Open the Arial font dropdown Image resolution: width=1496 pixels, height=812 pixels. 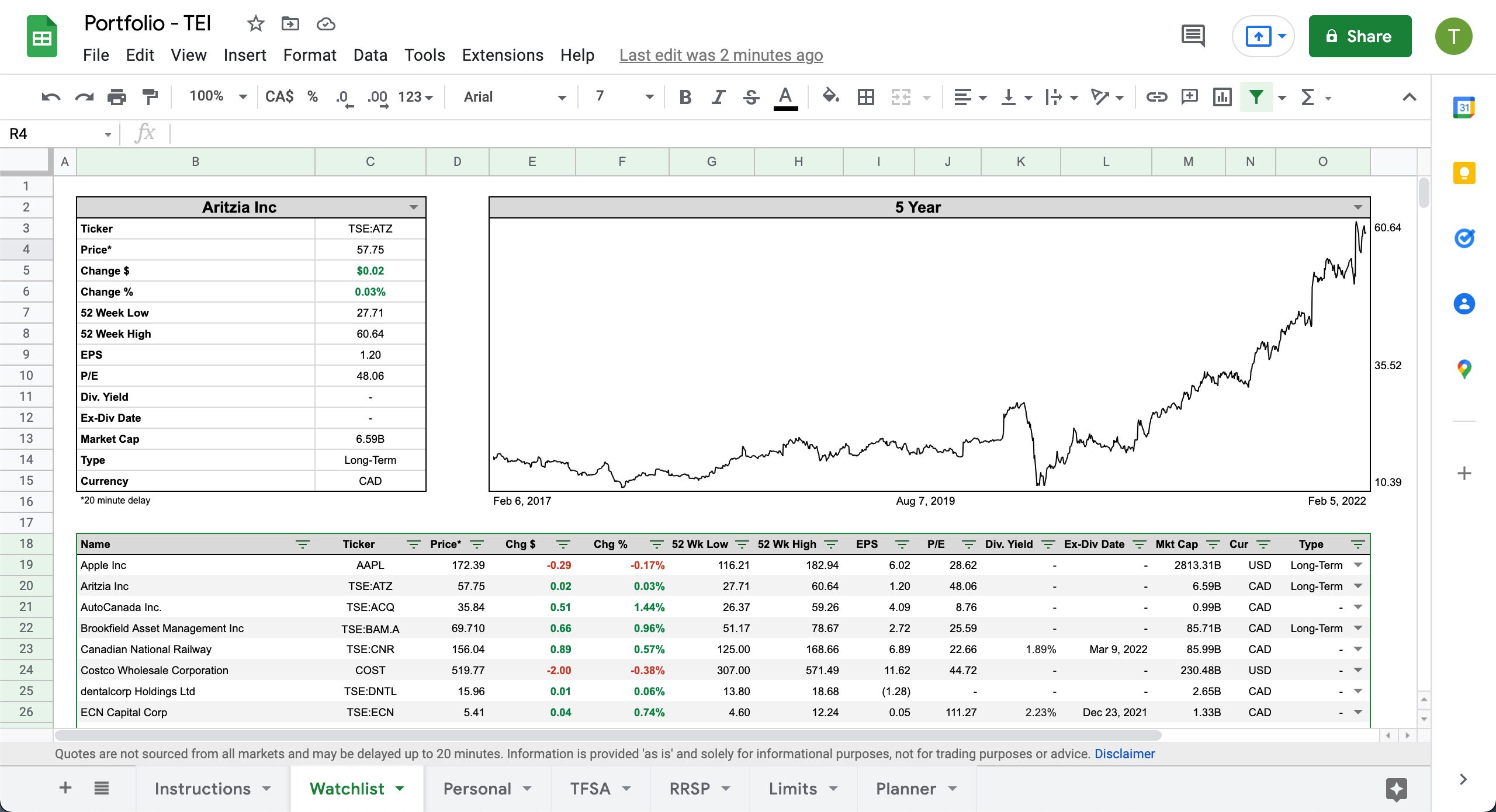click(x=514, y=97)
